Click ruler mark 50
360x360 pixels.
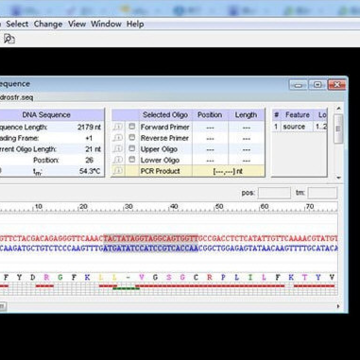point(219,207)
